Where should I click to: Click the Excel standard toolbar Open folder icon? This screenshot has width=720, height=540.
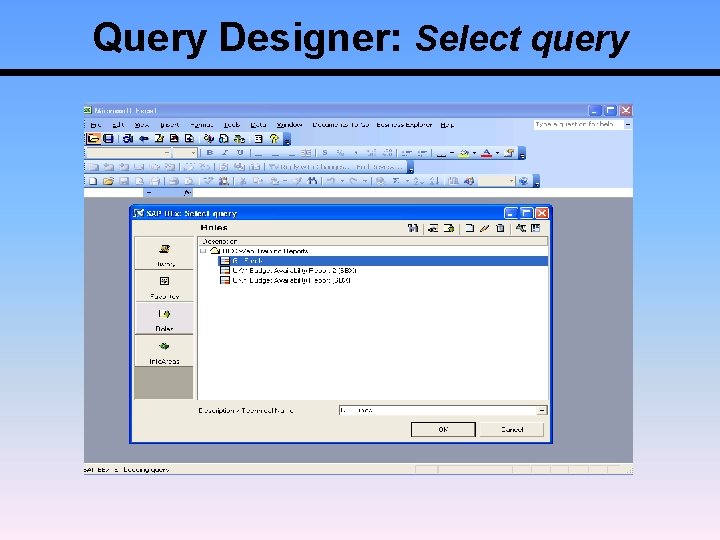[108, 181]
